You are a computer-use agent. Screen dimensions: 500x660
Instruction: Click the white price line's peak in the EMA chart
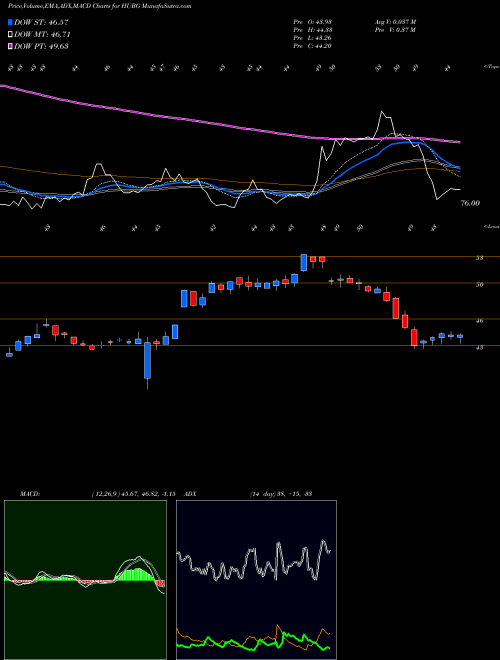382,112
